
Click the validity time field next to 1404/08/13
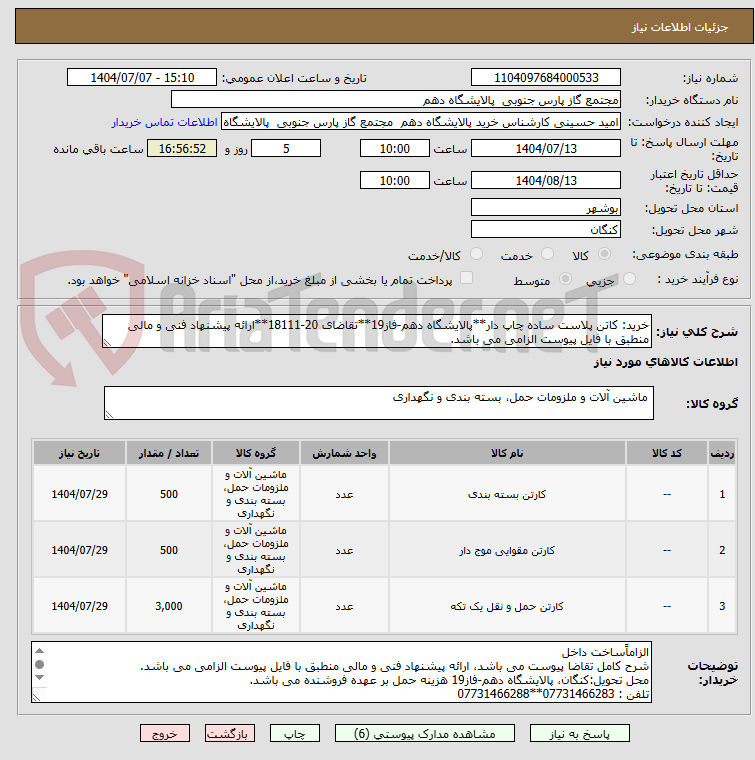click(394, 180)
